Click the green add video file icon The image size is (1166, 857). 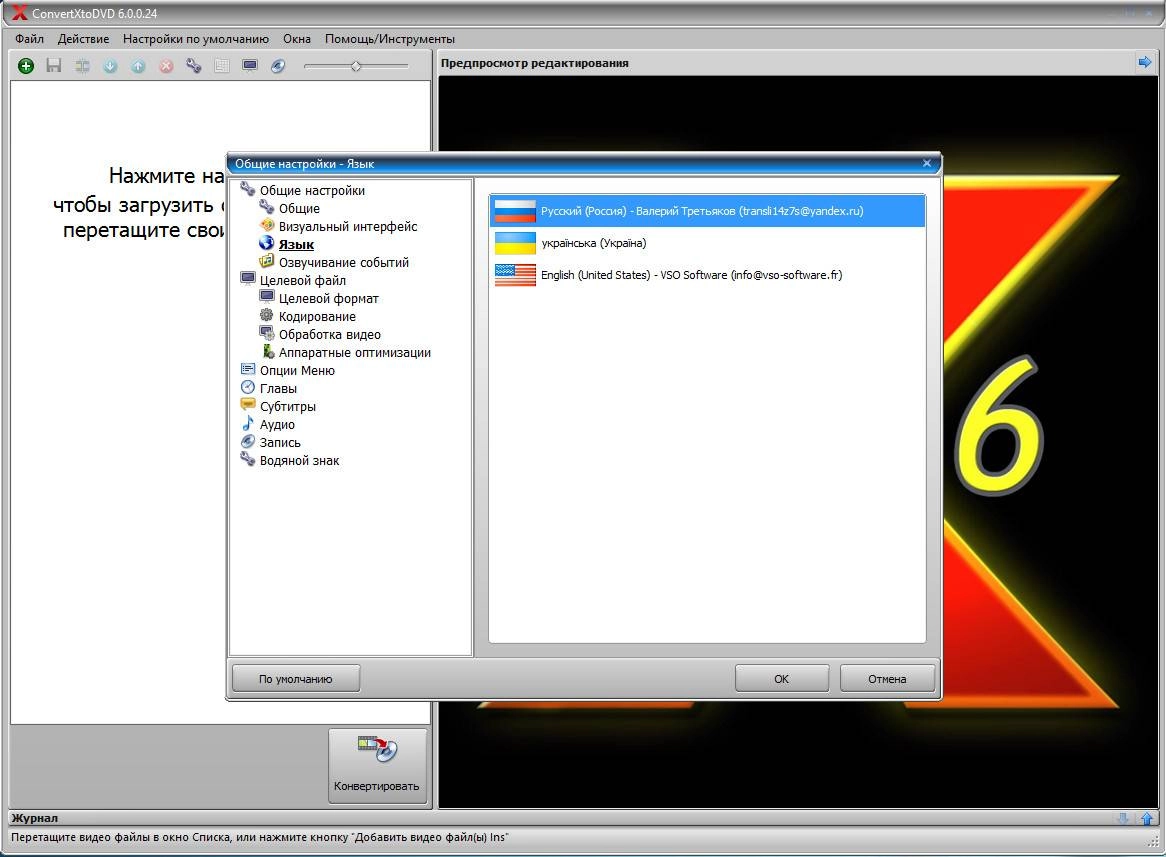[x=26, y=66]
